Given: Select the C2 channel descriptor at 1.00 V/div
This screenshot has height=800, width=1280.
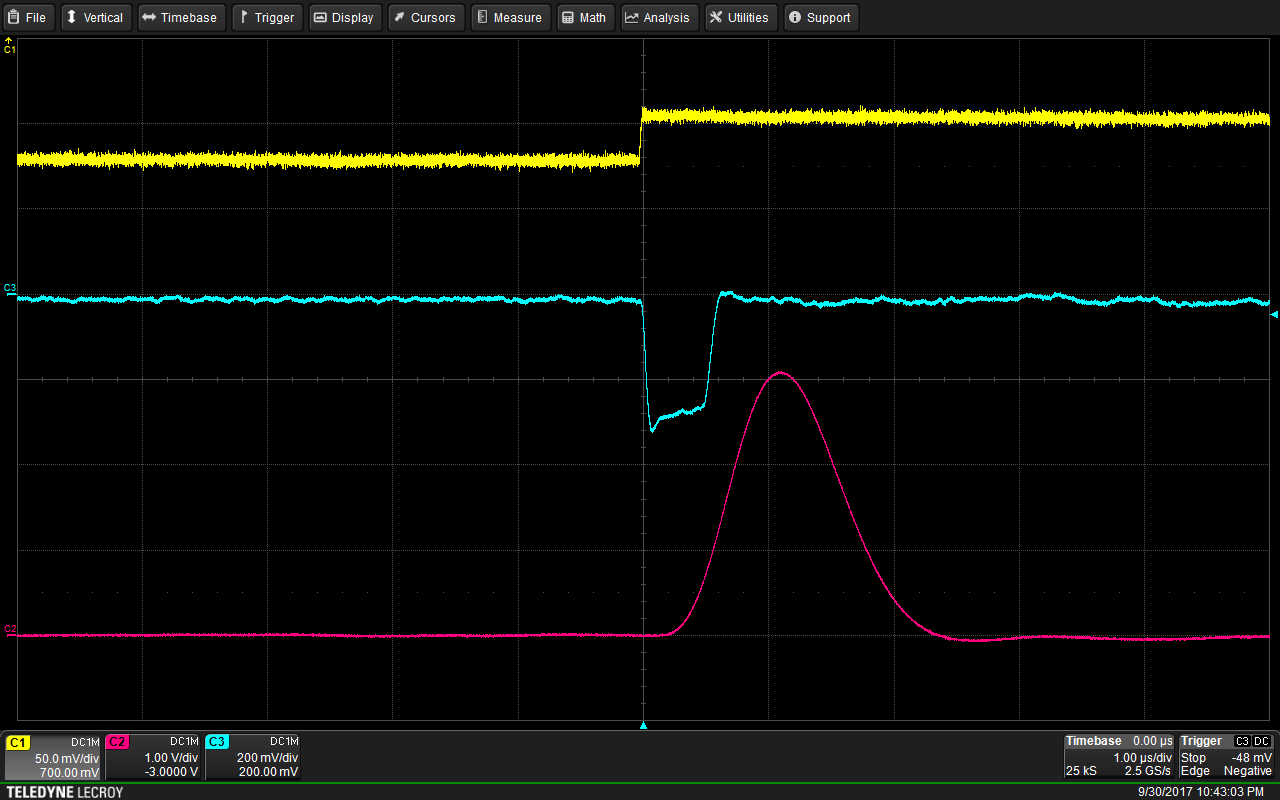Looking at the screenshot, I should pyautogui.click(x=153, y=757).
